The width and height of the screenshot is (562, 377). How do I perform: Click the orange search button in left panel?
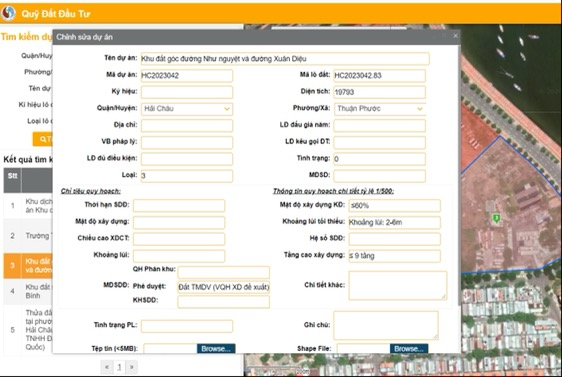[43, 139]
